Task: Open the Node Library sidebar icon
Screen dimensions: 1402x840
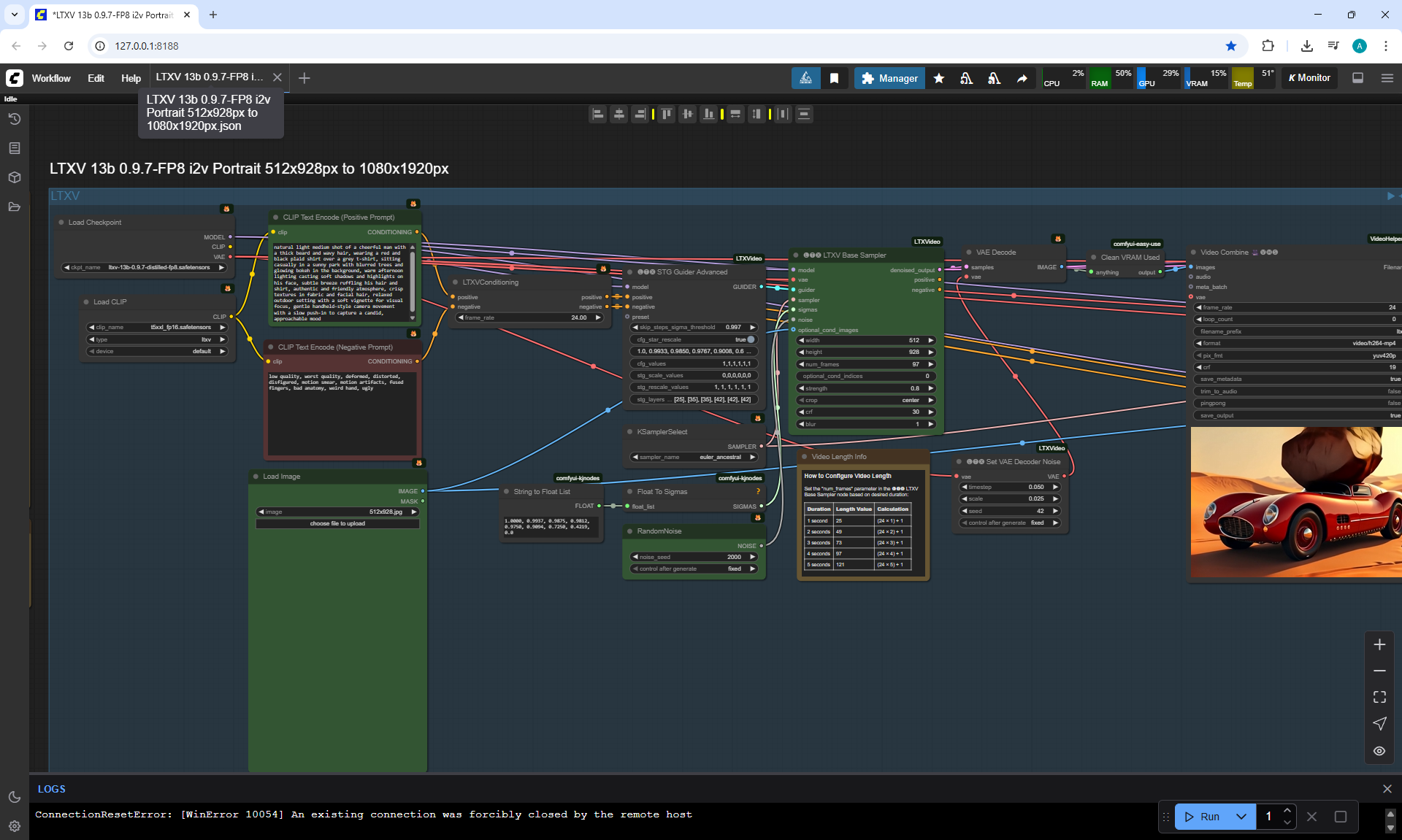Action: click(x=14, y=148)
